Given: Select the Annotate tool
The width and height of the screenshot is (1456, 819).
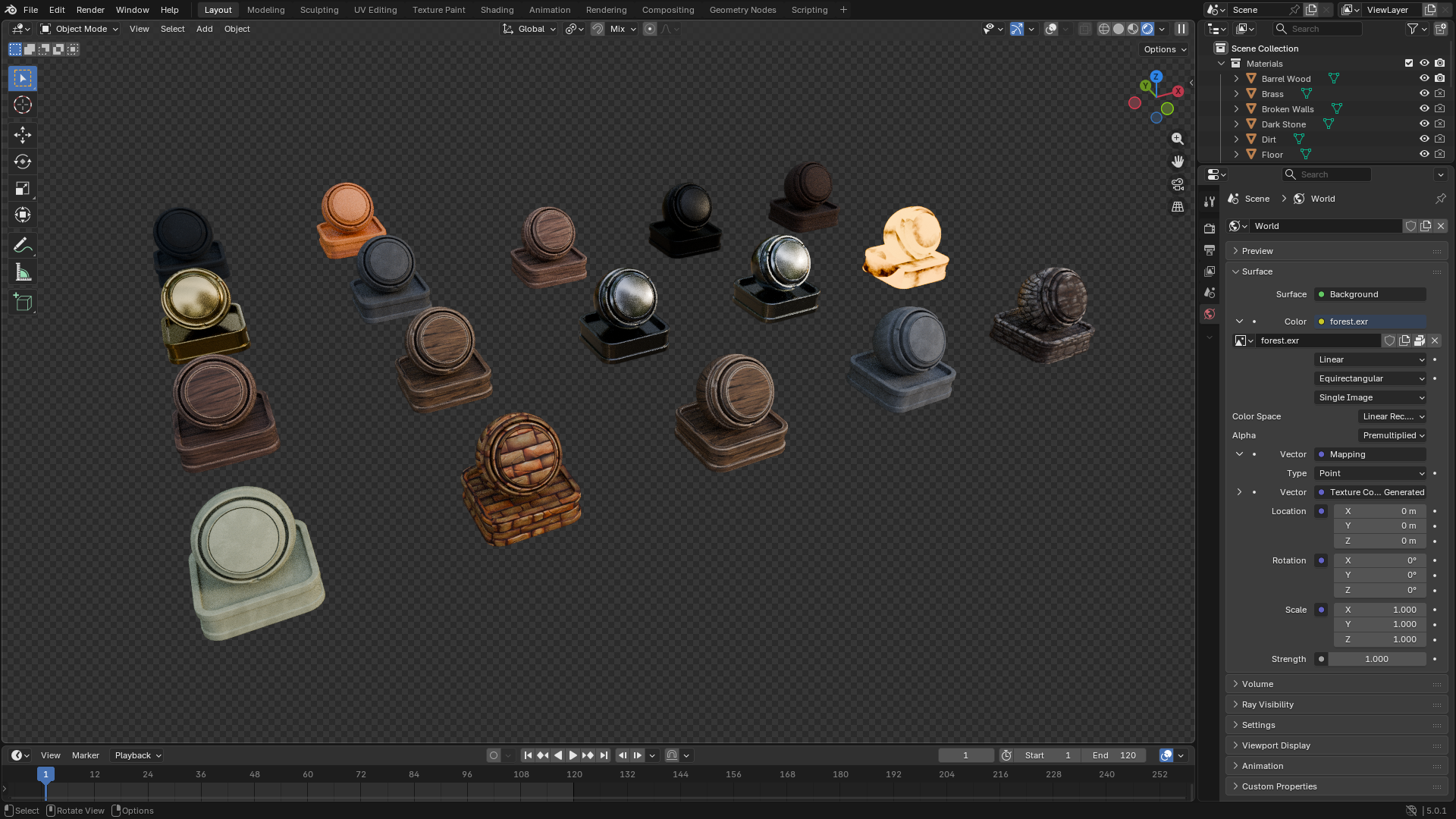Looking at the screenshot, I should pyautogui.click(x=23, y=246).
